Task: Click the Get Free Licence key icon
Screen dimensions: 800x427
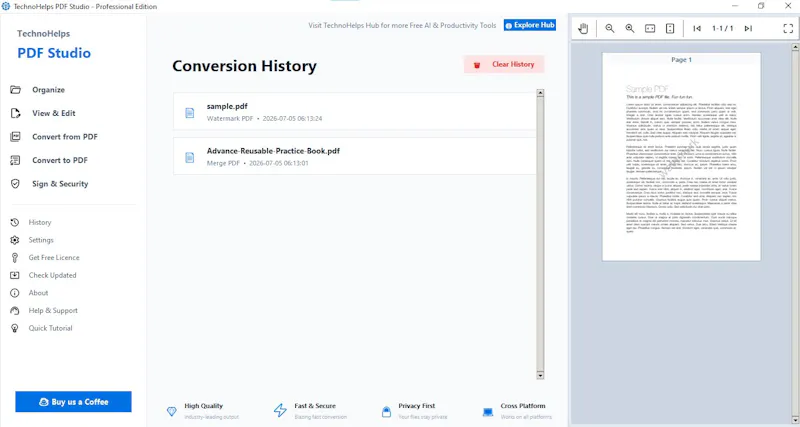Action: (x=15, y=258)
